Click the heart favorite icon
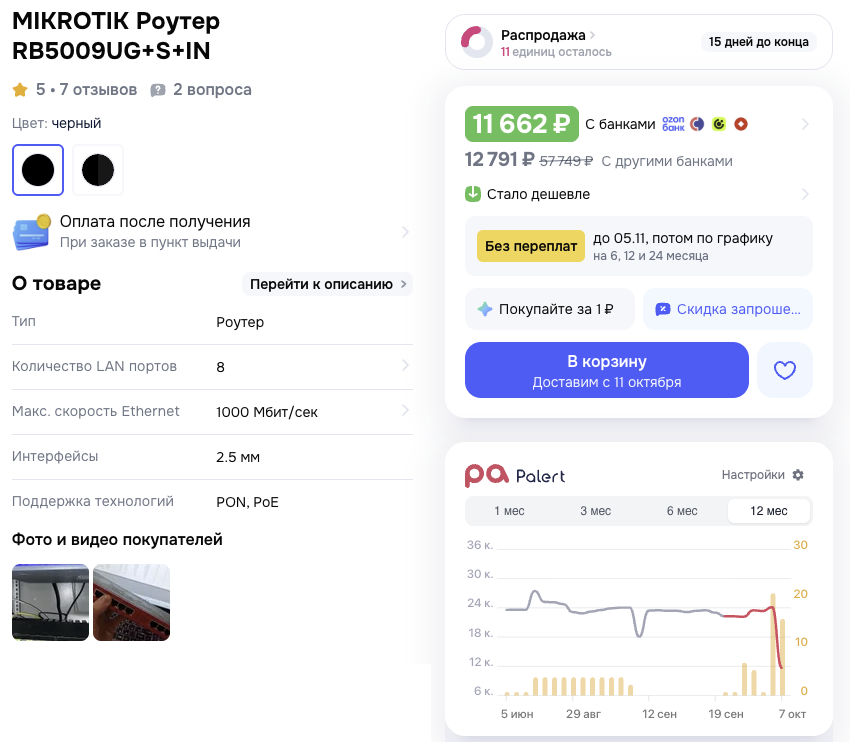This screenshot has width=850, height=742. (784, 370)
